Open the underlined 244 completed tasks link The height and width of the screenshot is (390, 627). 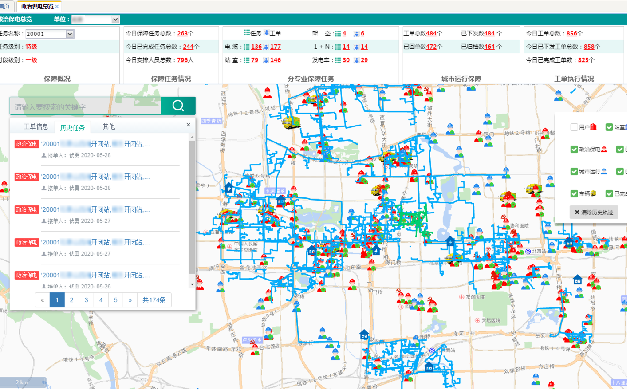188,47
